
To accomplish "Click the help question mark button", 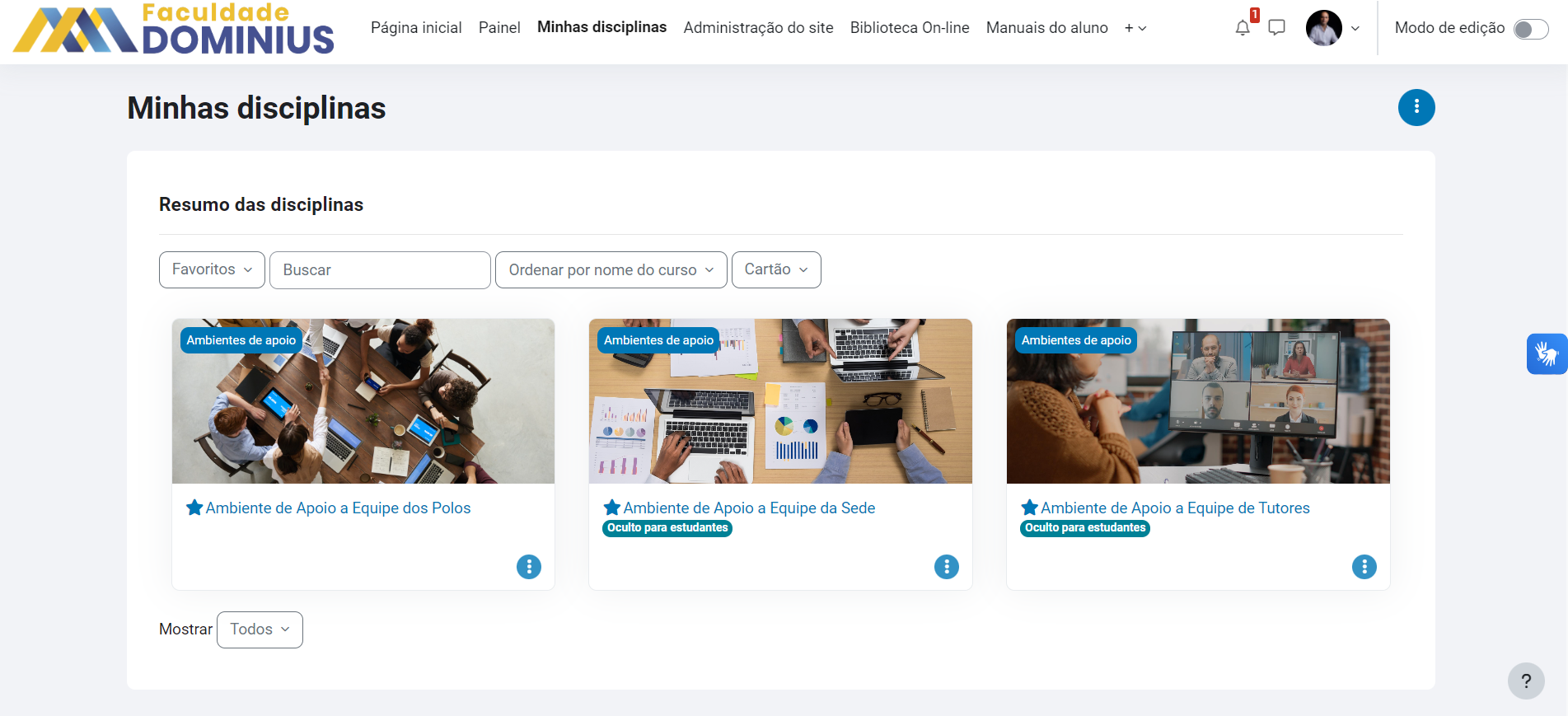I will click(x=1526, y=681).
